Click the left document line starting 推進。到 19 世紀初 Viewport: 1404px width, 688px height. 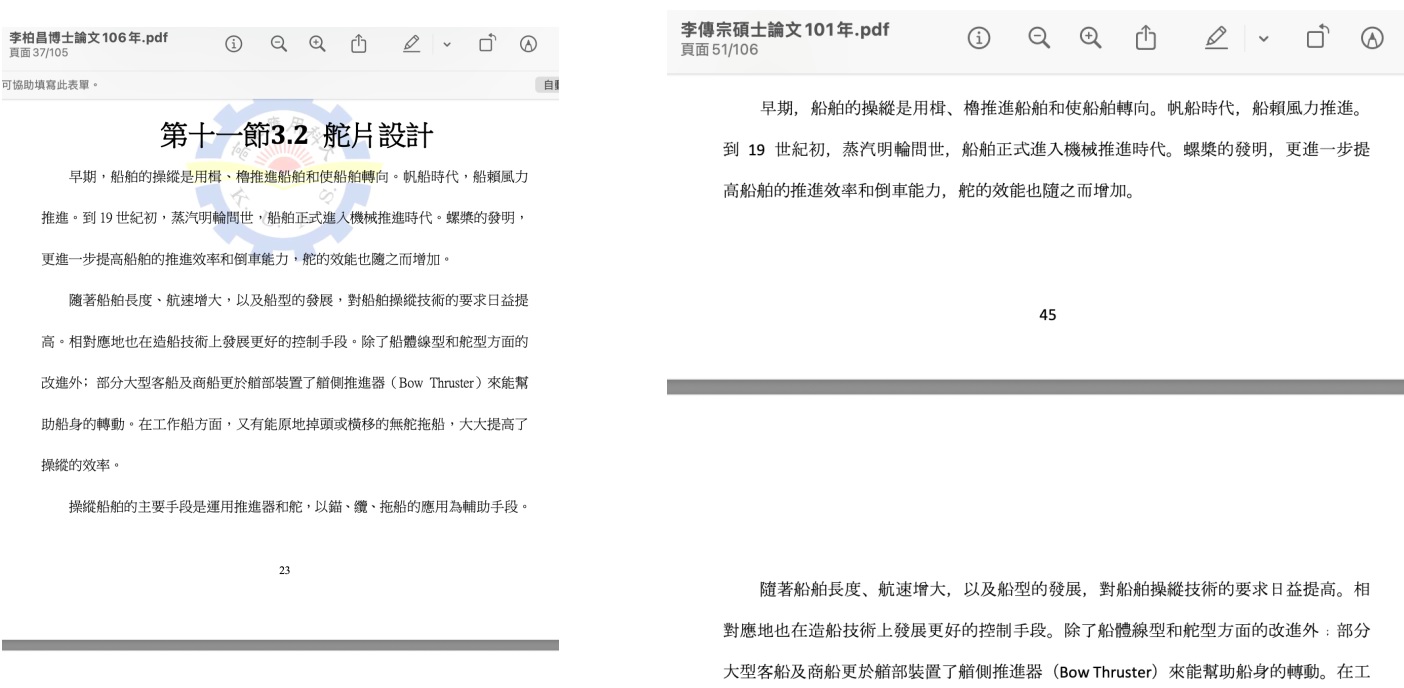285,218
